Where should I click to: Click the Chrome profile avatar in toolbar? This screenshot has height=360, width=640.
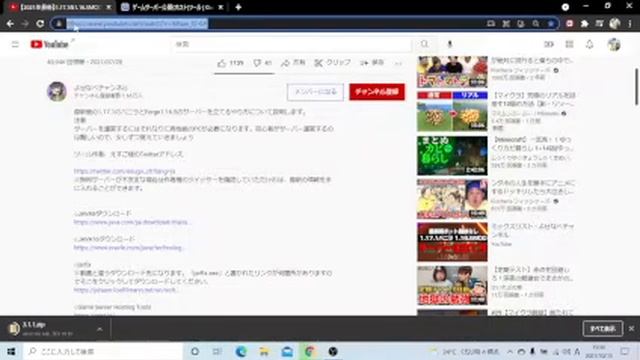(x=615, y=24)
